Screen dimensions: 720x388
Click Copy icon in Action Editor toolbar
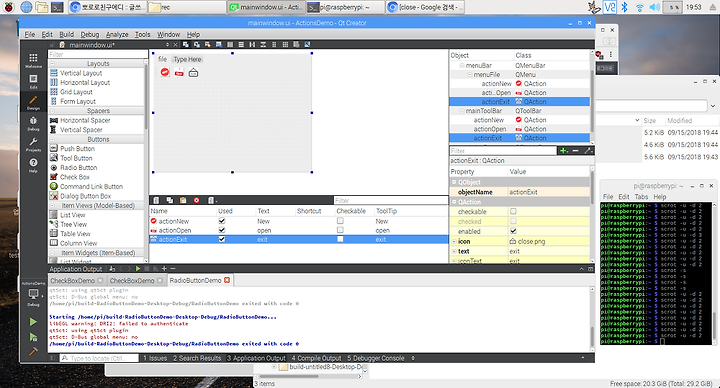point(169,200)
